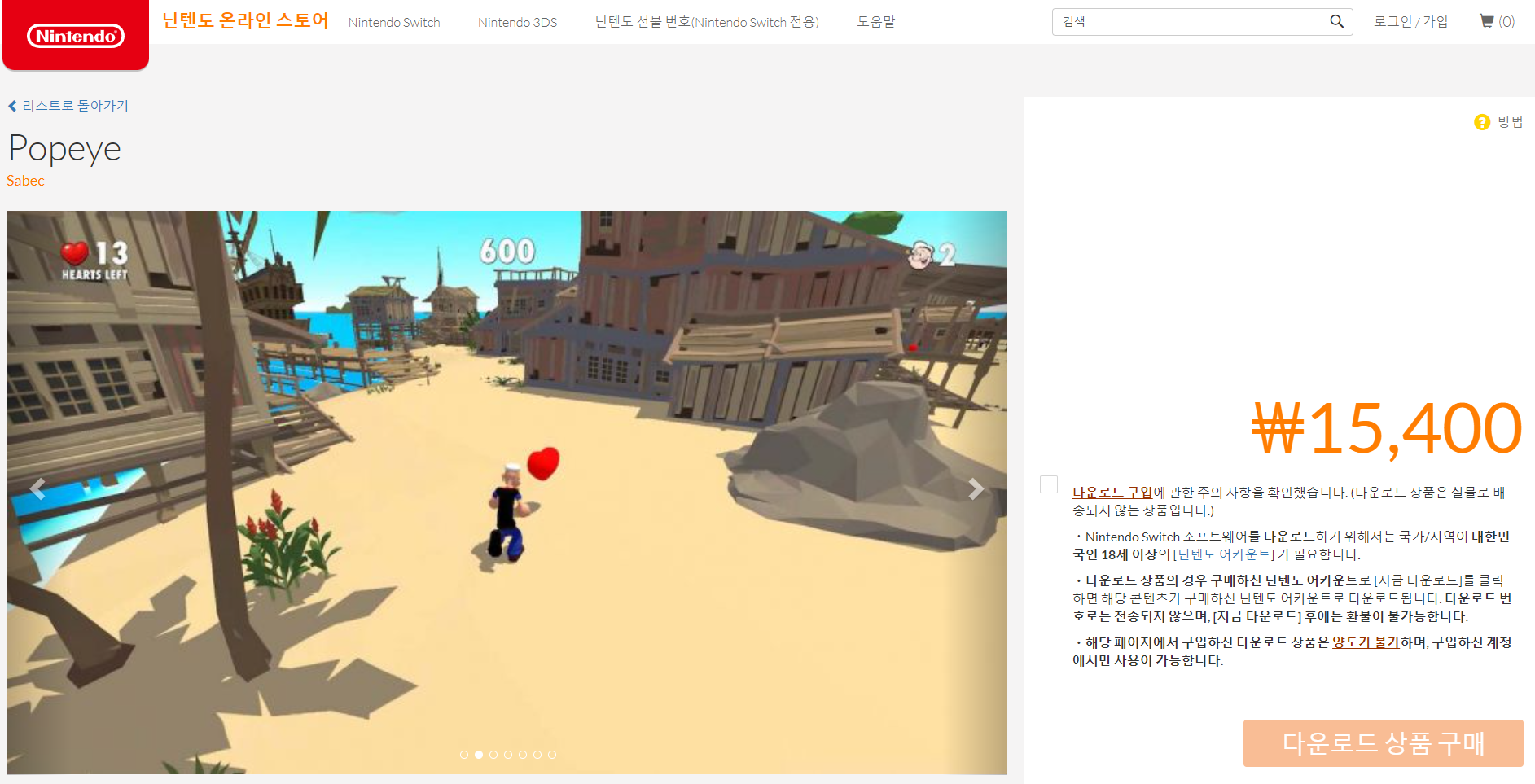Screen dimensions: 1535x784
Task: Click 로그인 / 가입 link
Action: (1410, 22)
